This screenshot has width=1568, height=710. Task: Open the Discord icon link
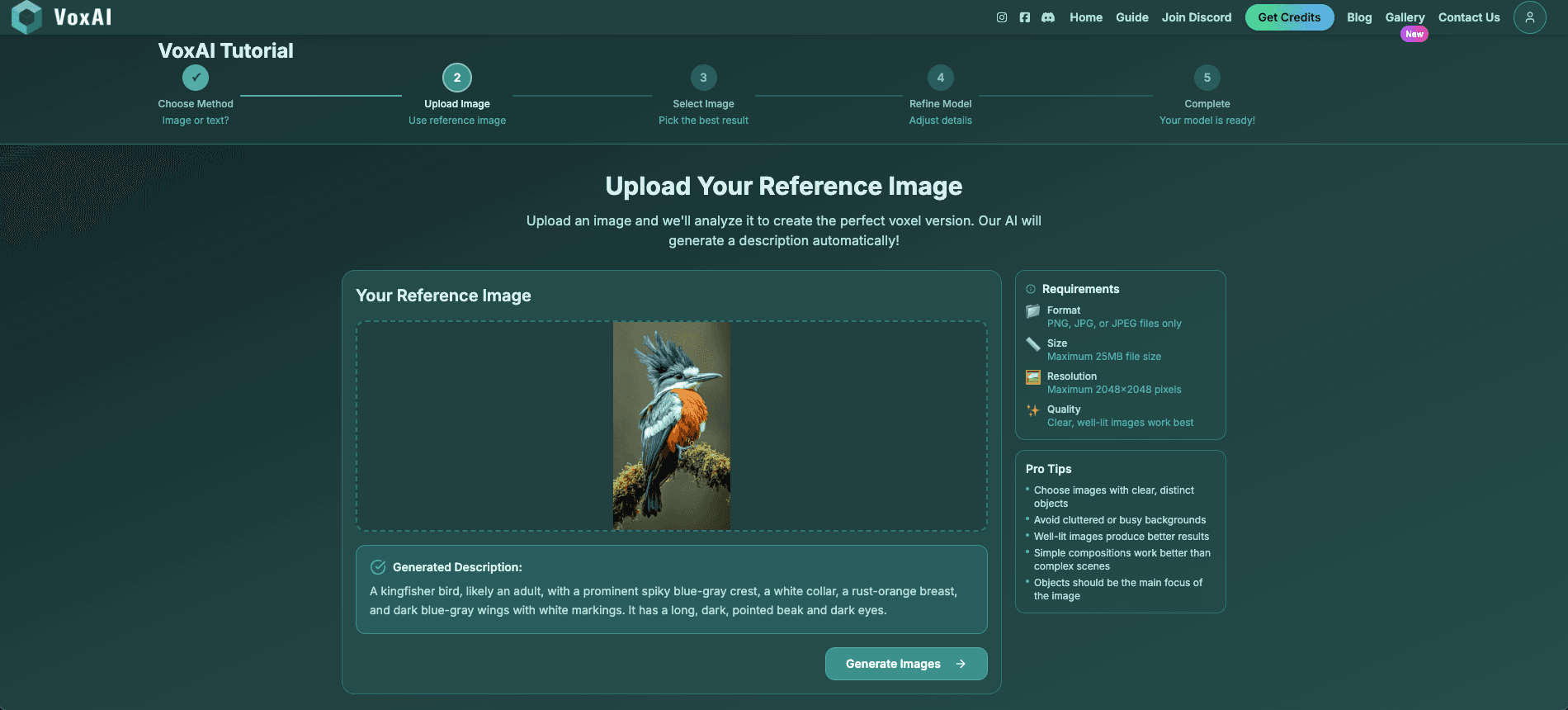(x=1048, y=17)
